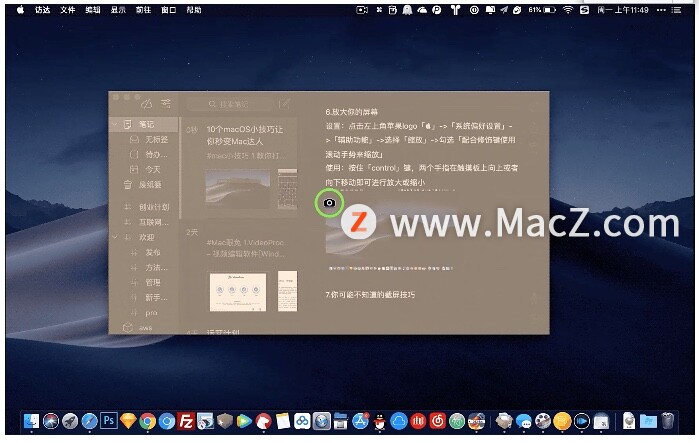Image resolution: width=699 pixels, height=443 pixels.
Task: Open NetEase Music red icon in Dock
Action: [x=437, y=421]
